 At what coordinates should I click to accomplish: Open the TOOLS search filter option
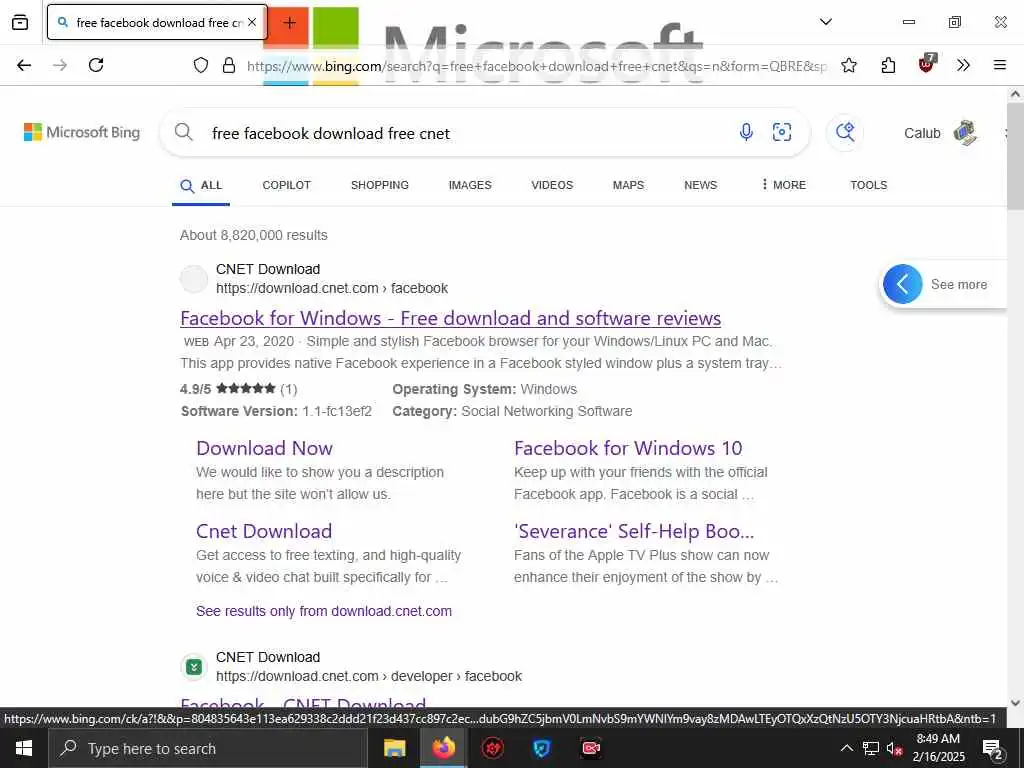869,185
